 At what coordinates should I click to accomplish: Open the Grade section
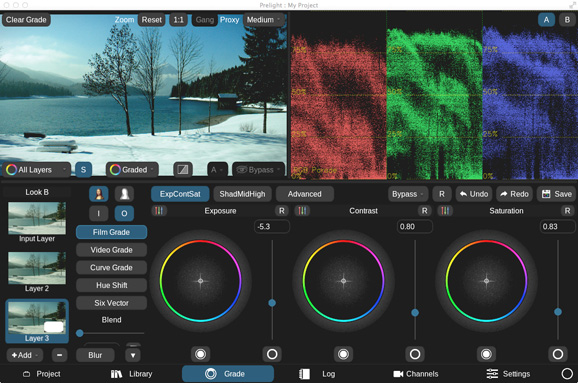click(228, 374)
